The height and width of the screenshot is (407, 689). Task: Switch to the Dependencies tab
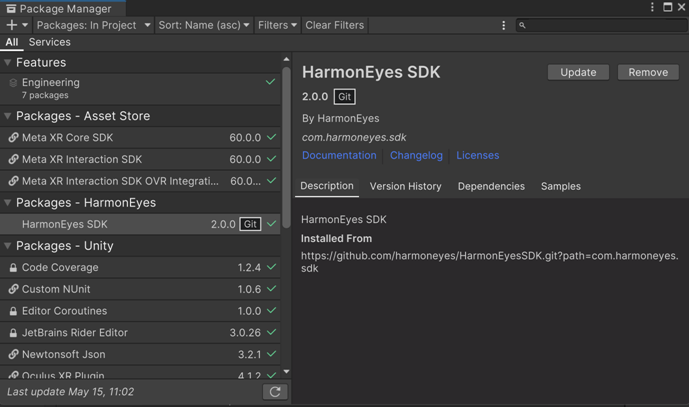pyautogui.click(x=491, y=186)
